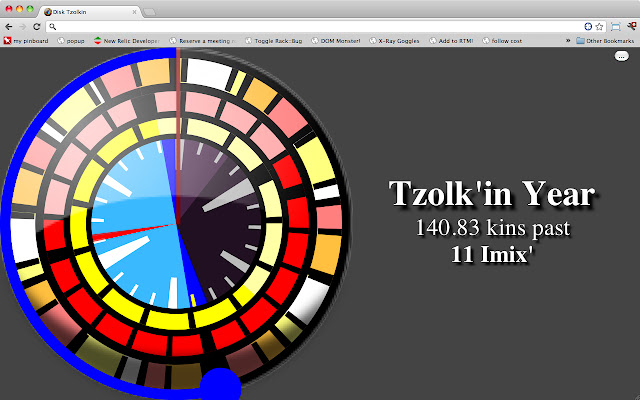The width and height of the screenshot is (640, 400).
Task: Click the Add to RTM! bookmarklet
Action: tap(451, 41)
